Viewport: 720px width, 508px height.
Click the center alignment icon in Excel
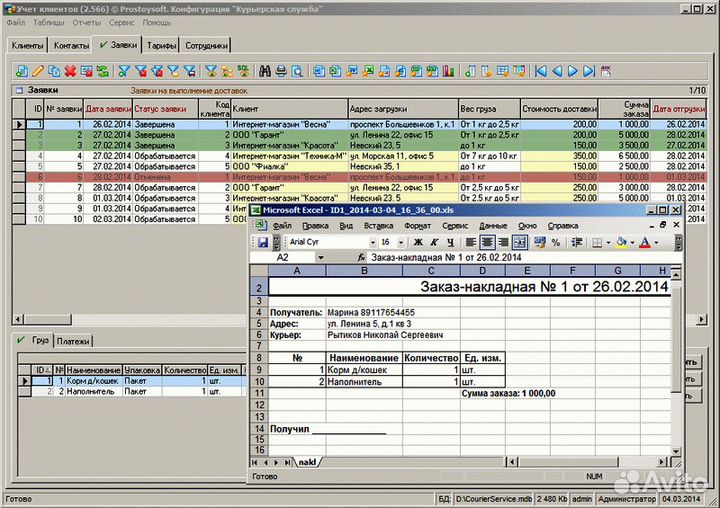487,242
